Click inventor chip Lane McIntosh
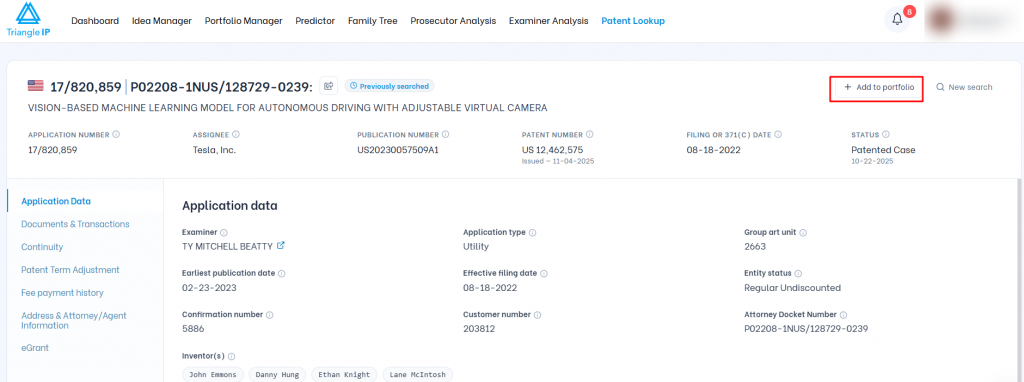This screenshot has height=382, width=1024. 417,375
